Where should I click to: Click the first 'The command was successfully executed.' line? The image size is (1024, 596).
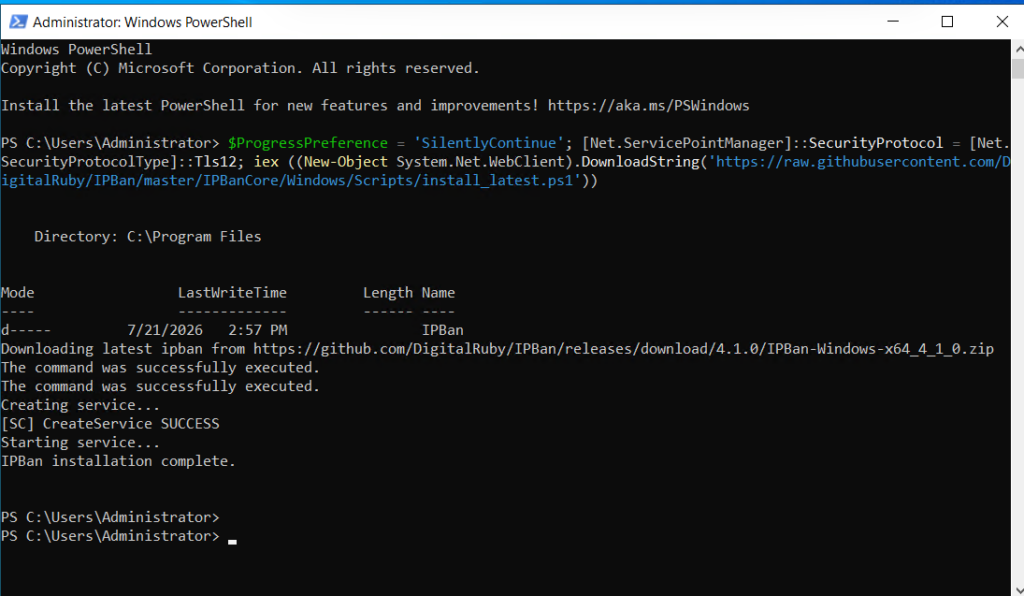(160, 368)
